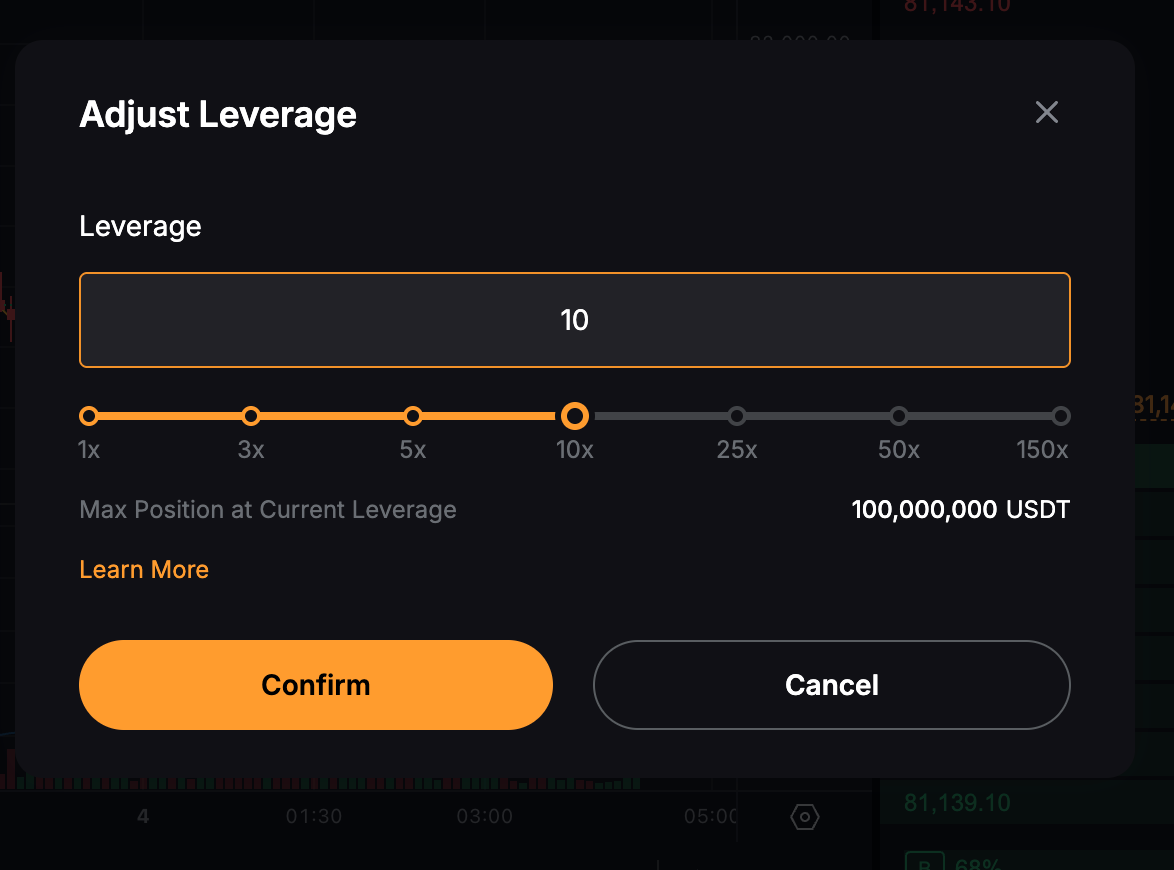Viewport: 1174px width, 870px height.
Task: Close the Adjust Leverage dialog
Action: (1047, 112)
